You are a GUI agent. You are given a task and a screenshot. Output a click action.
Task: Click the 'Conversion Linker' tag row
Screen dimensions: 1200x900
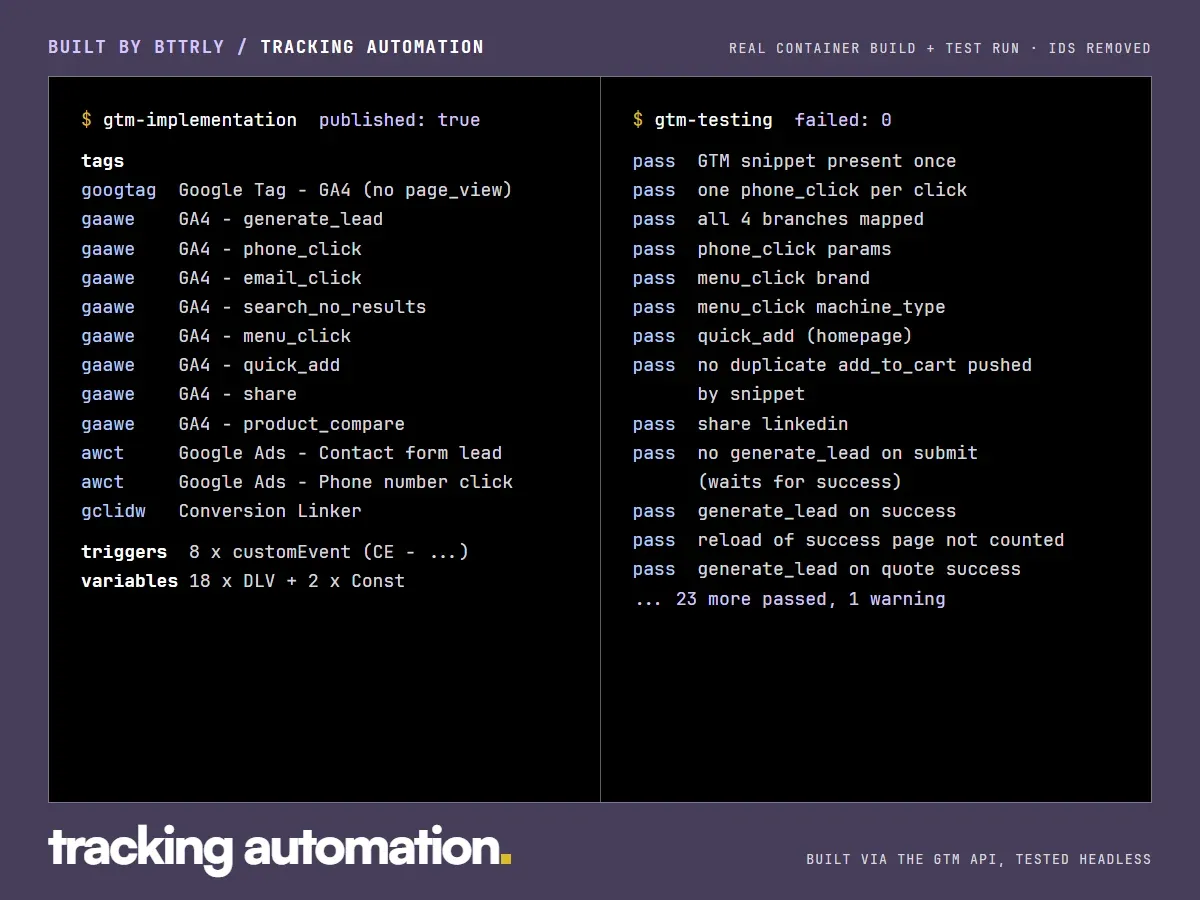pos(221,511)
